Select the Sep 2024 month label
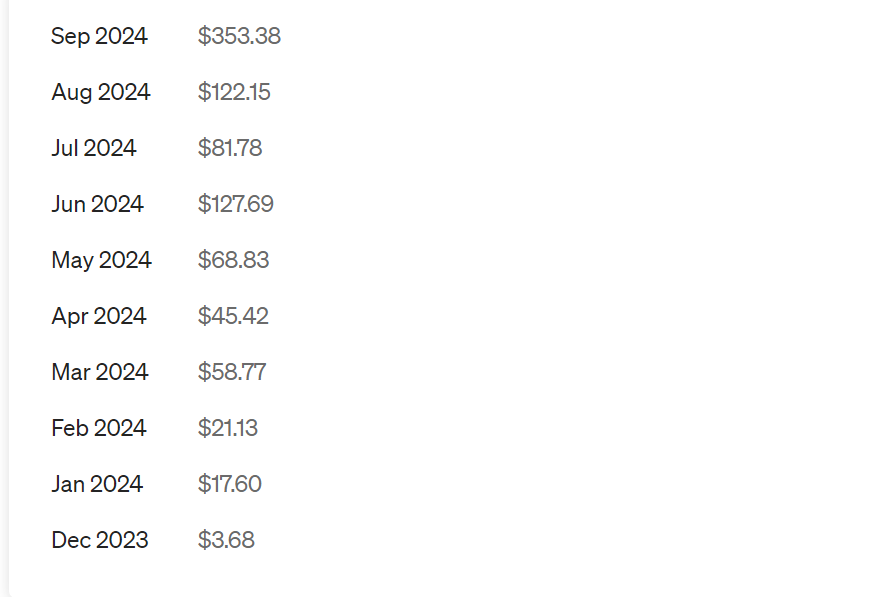 pos(99,36)
